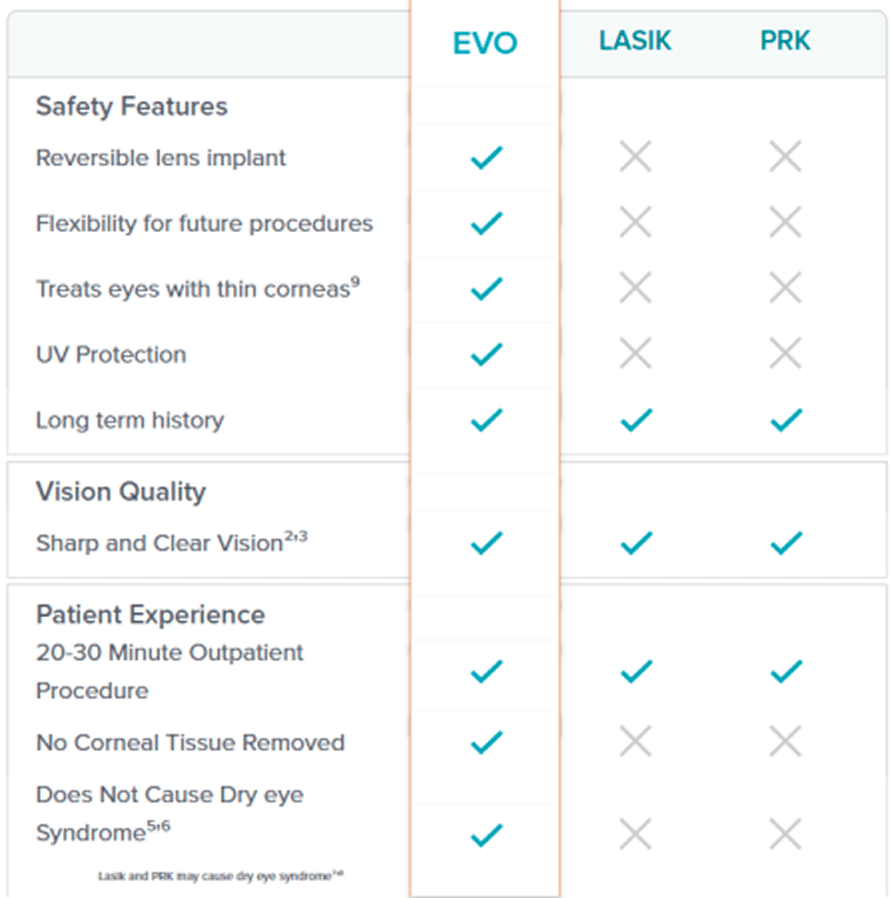Select the PRK column header
The height and width of the screenshot is (898, 890).
point(784,42)
